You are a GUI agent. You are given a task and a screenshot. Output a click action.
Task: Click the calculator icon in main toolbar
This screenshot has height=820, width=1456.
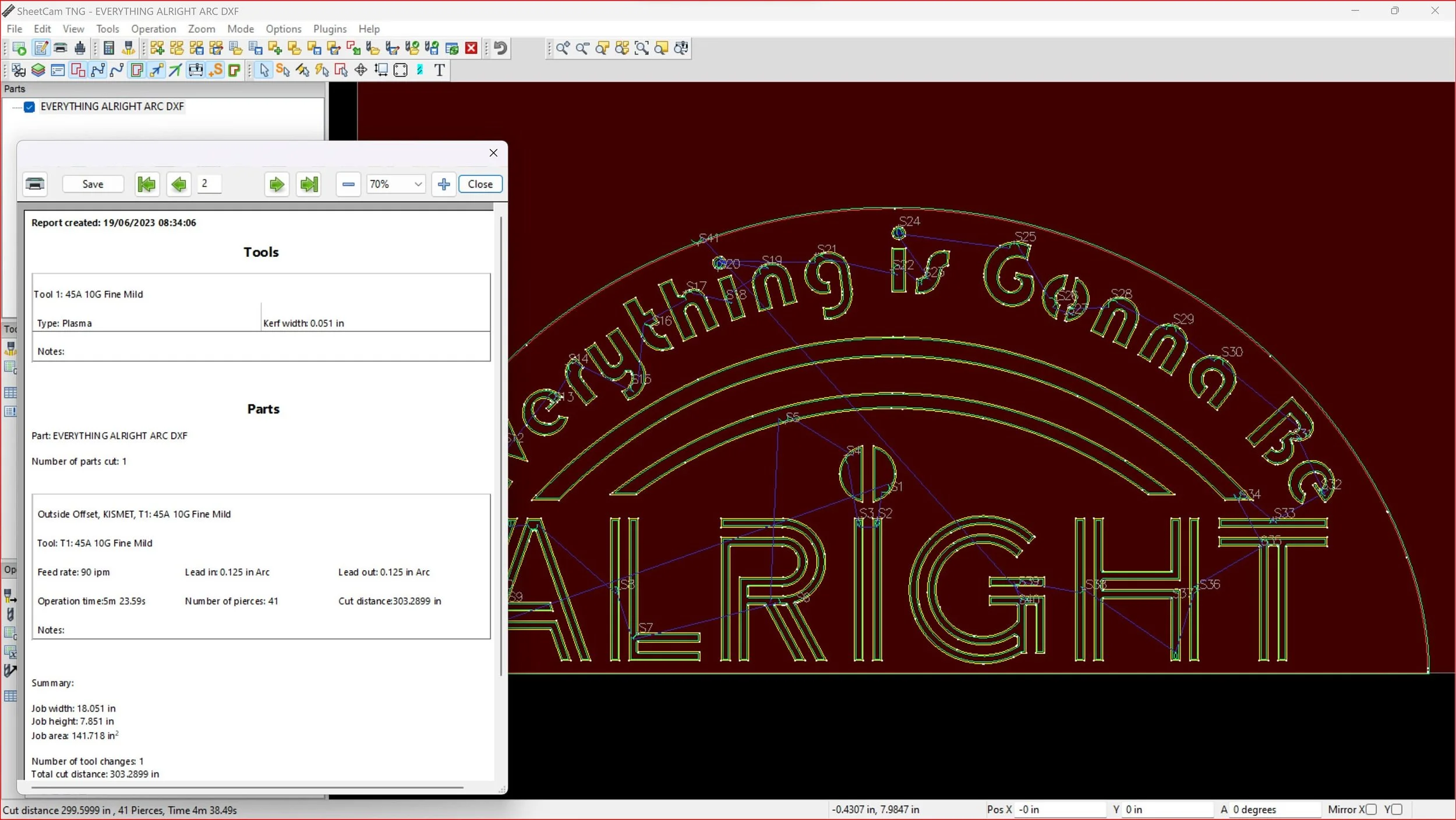[x=108, y=48]
